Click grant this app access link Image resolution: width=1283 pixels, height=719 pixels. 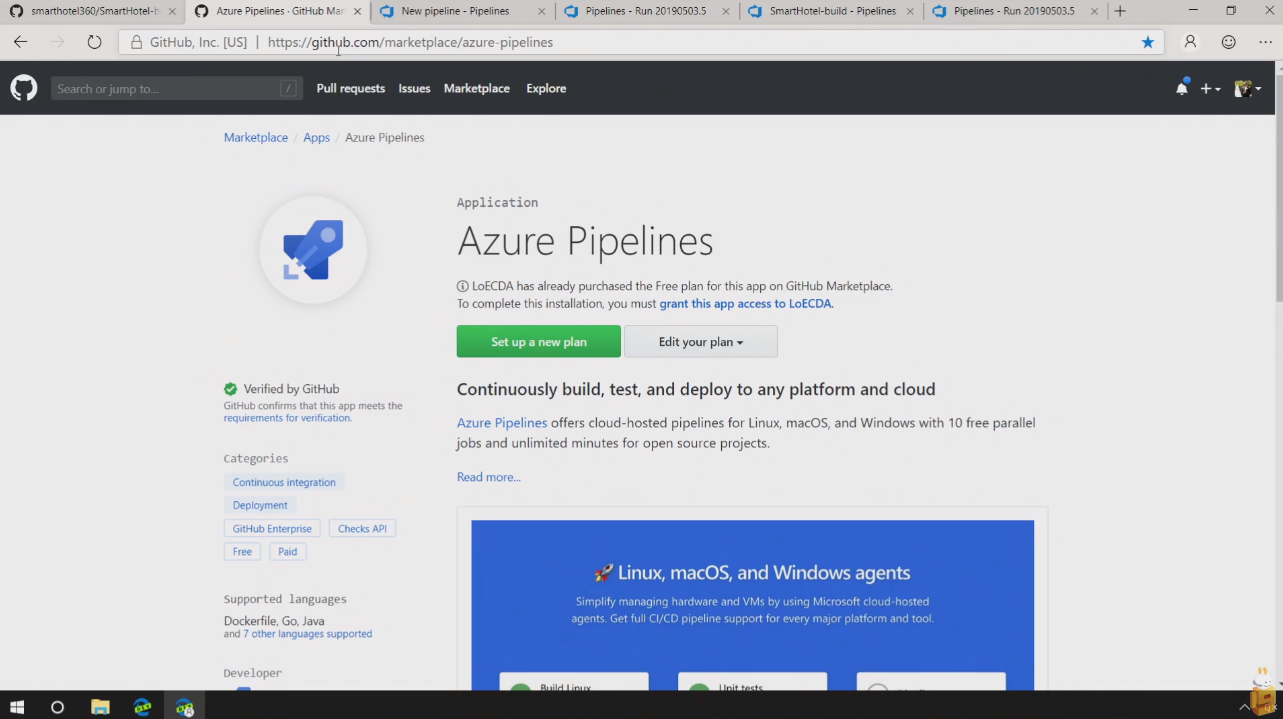tap(745, 303)
